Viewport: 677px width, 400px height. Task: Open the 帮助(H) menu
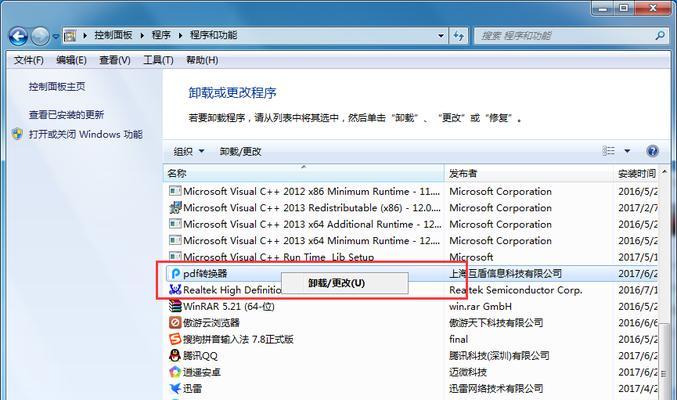coord(202,60)
